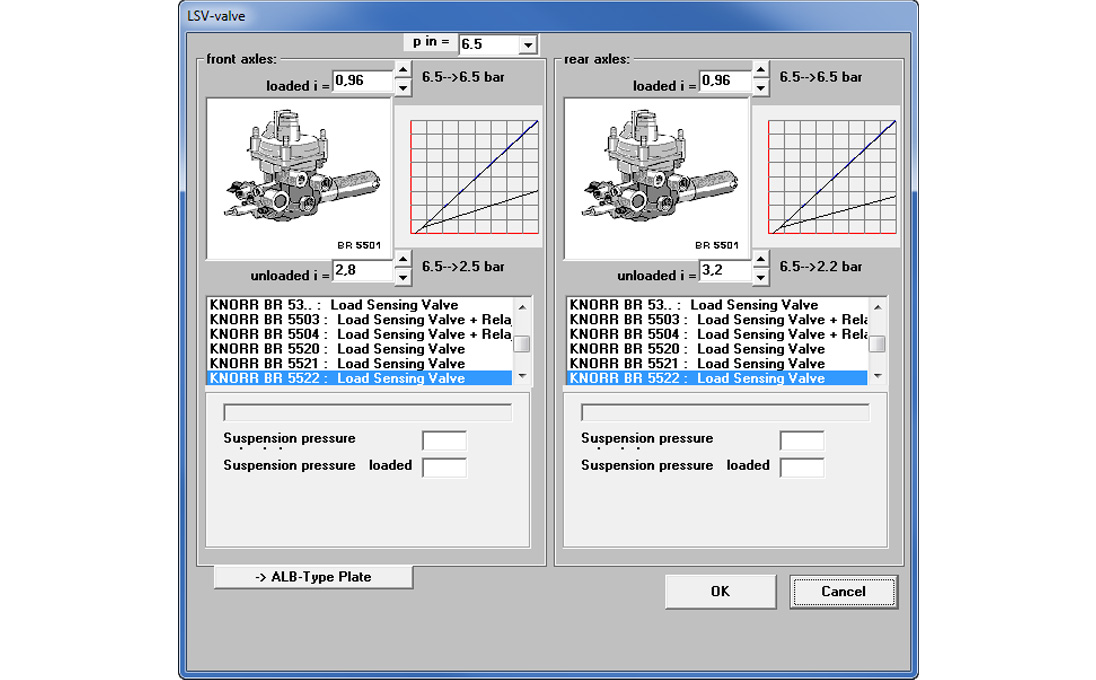Click the rear axles first Suspension pressure field
1096x680 pixels.
tap(802, 440)
